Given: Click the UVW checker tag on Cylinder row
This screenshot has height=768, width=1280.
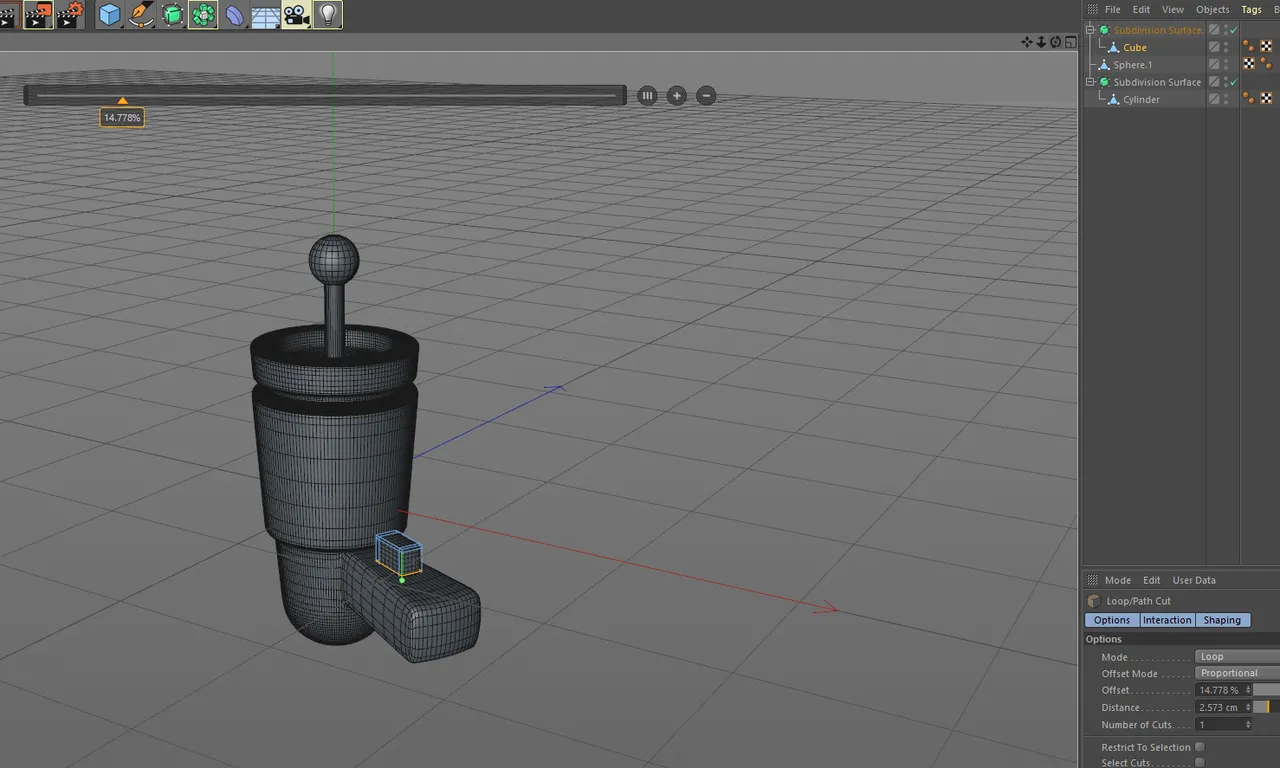Looking at the screenshot, I should tap(1266, 98).
